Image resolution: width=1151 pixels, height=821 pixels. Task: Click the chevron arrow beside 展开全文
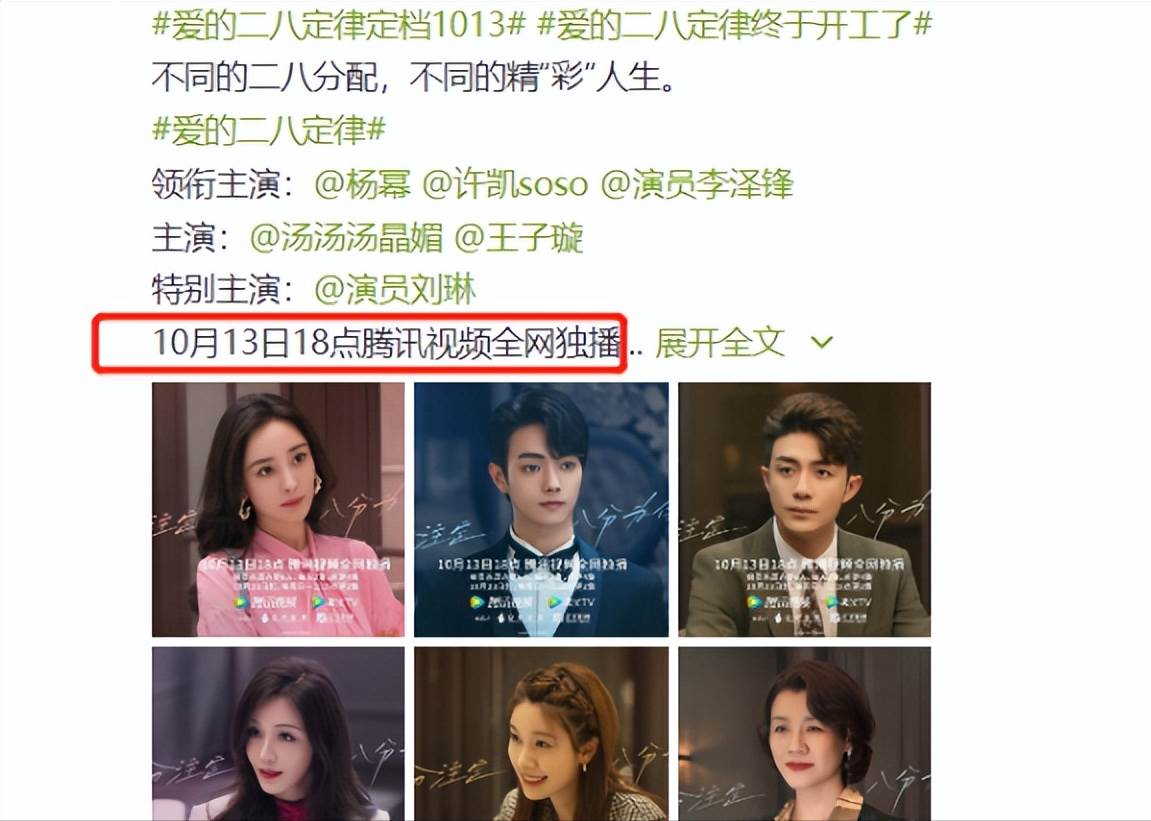coord(822,342)
